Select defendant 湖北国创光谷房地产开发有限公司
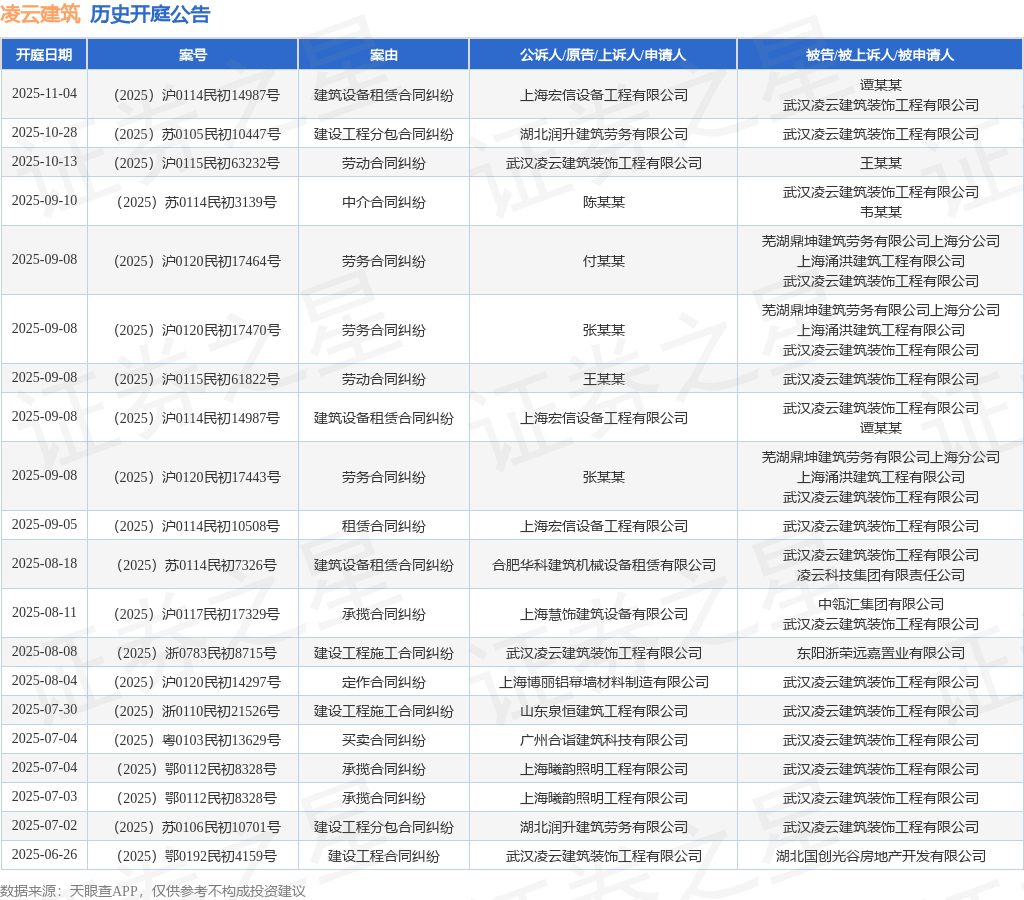The width and height of the screenshot is (1024, 900). click(880, 856)
